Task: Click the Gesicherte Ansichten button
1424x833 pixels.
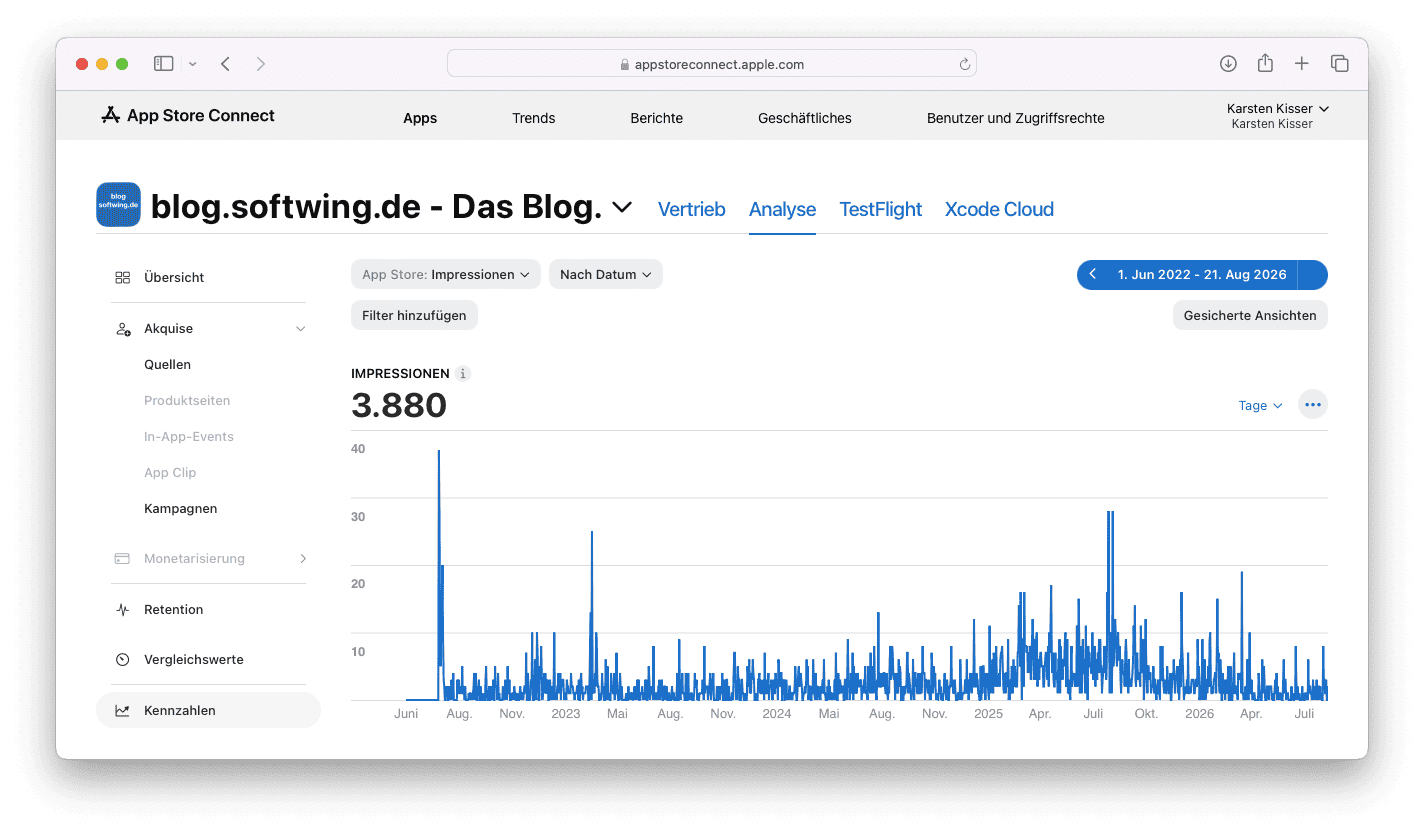Action: [1250, 315]
